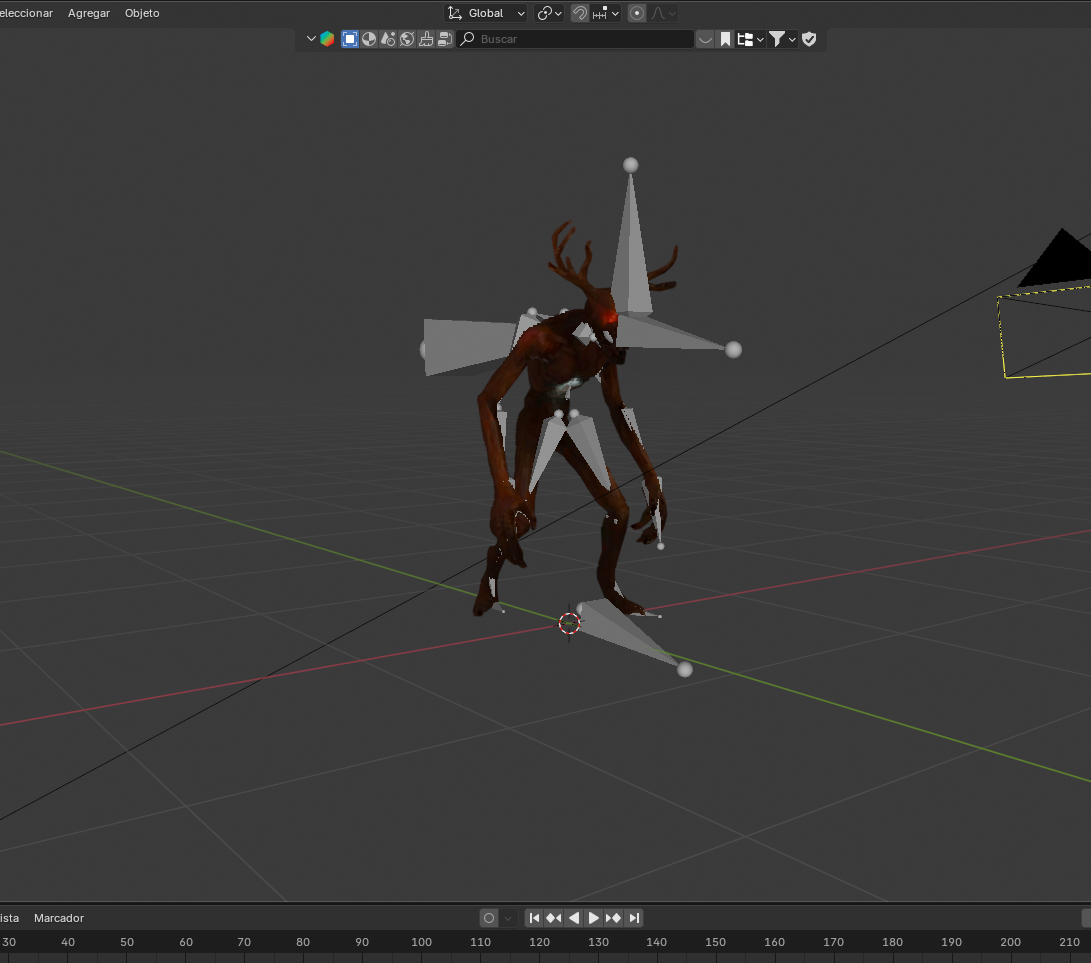The image size is (1091, 963).
Task: Open the auto keying options dropdown
Action: 508,918
